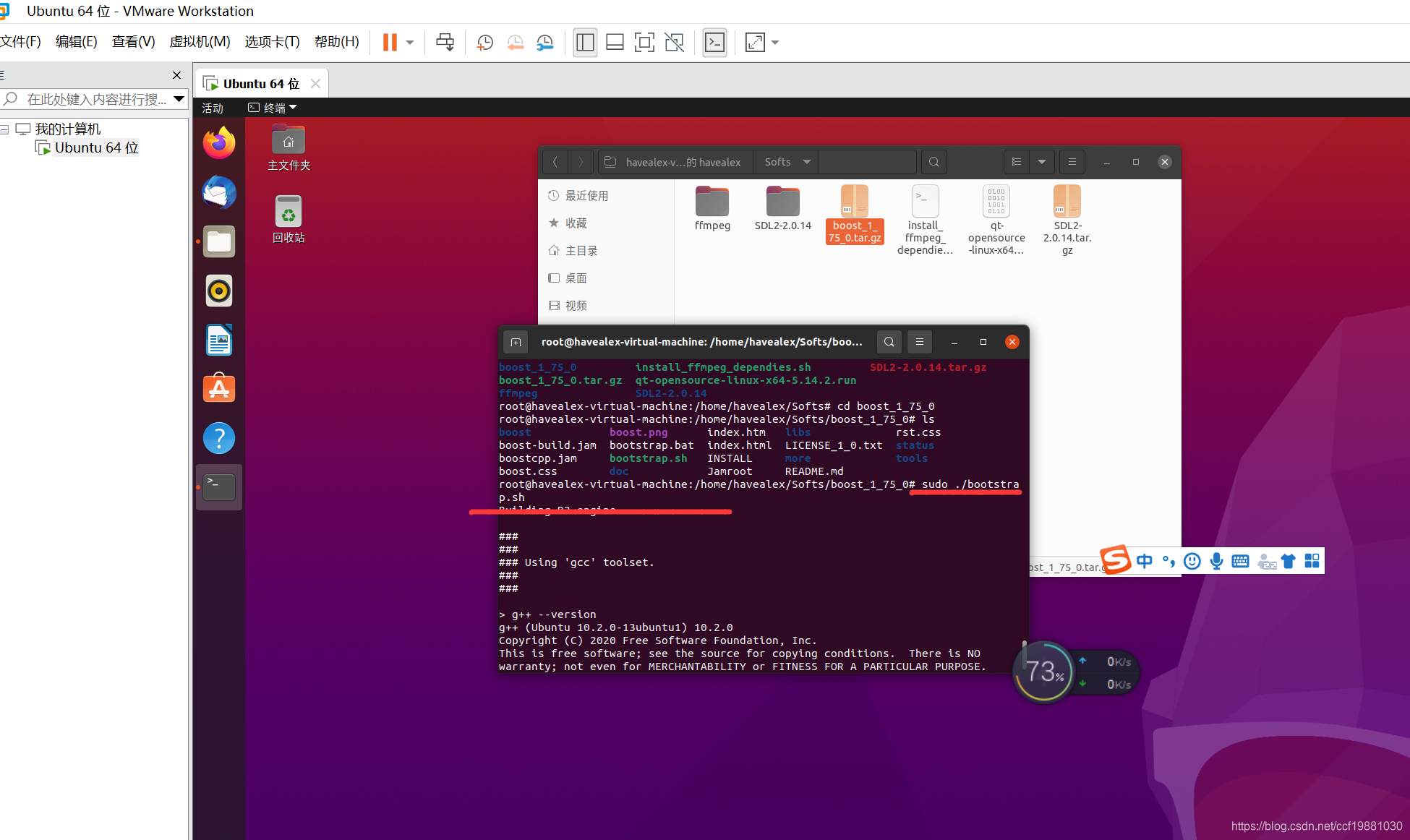Open Sogou voice input
This screenshot has height=840, width=1410.
point(1216,561)
